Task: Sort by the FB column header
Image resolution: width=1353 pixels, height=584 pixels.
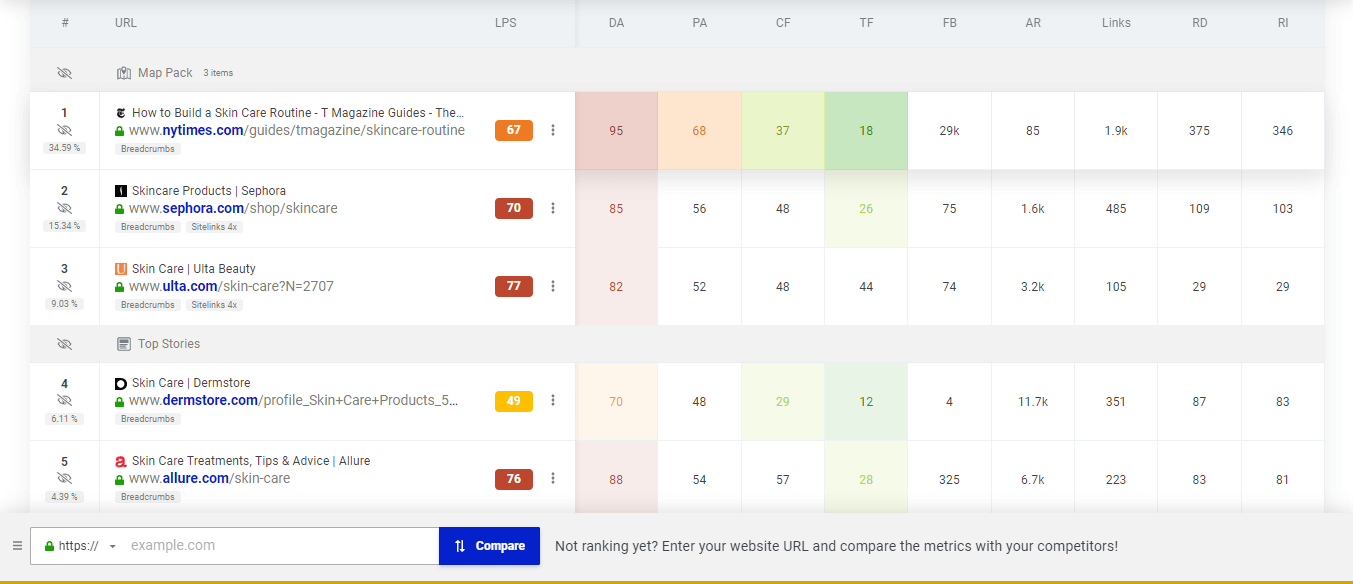Action: pos(949,23)
